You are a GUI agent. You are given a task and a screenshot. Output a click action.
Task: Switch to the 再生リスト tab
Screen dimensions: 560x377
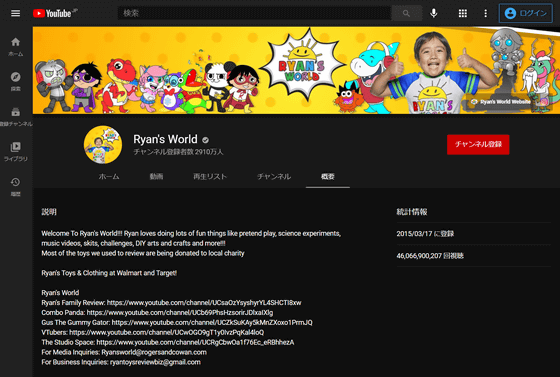click(210, 176)
